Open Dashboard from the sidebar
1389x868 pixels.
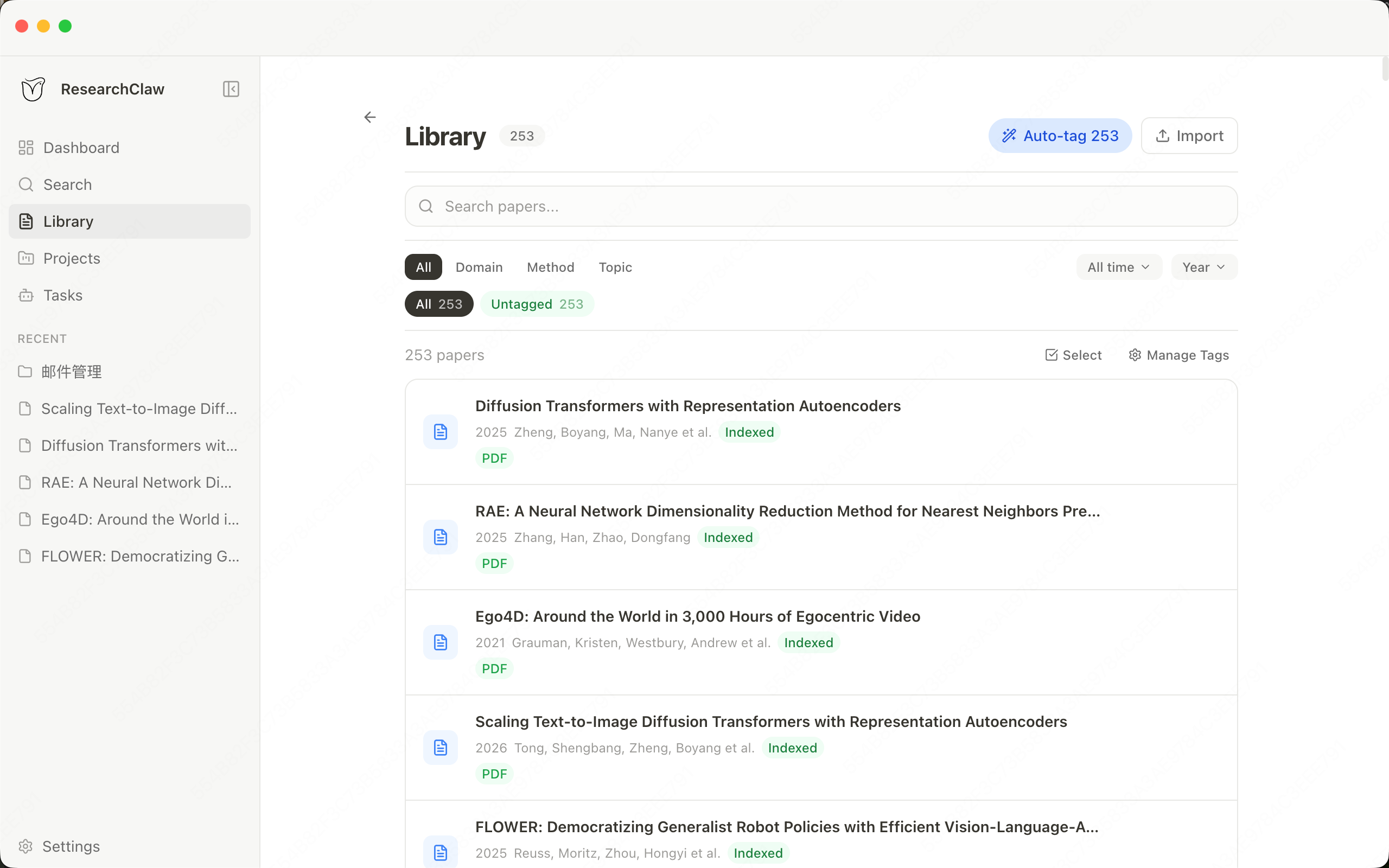click(80, 148)
